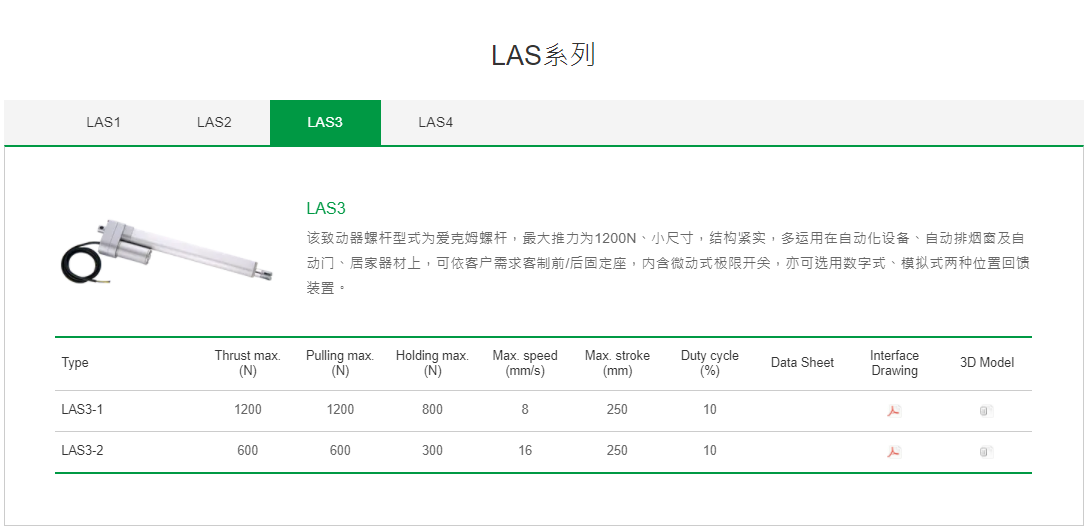Click the LAS系列 page title
This screenshot has width=1091, height=531.
543,55
